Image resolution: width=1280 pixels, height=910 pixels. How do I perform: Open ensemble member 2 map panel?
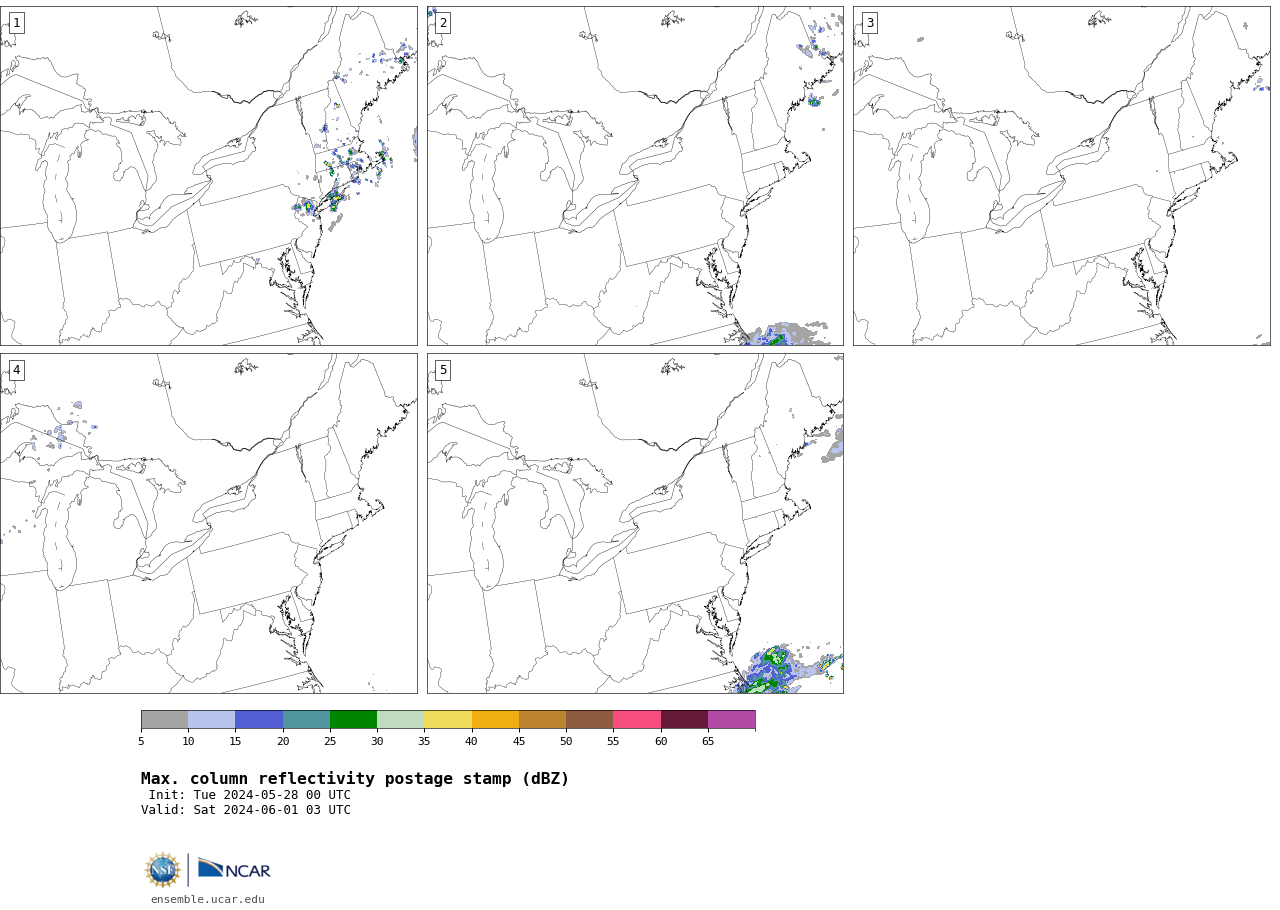pos(635,176)
